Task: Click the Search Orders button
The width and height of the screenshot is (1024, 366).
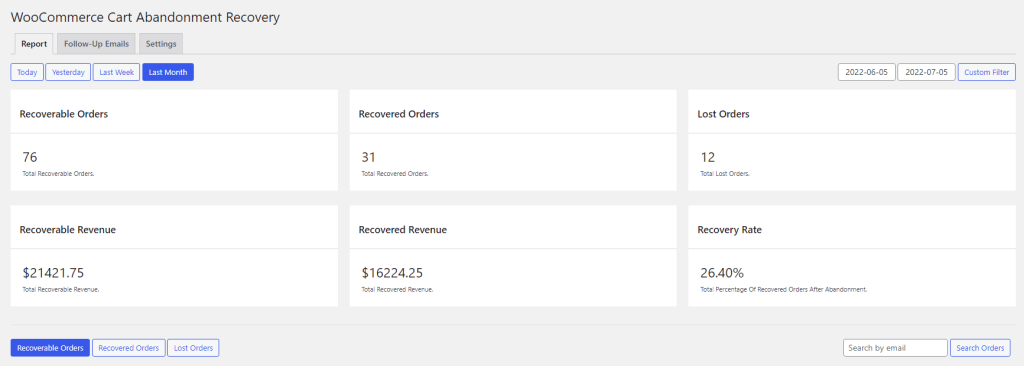Action: [x=980, y=348]
